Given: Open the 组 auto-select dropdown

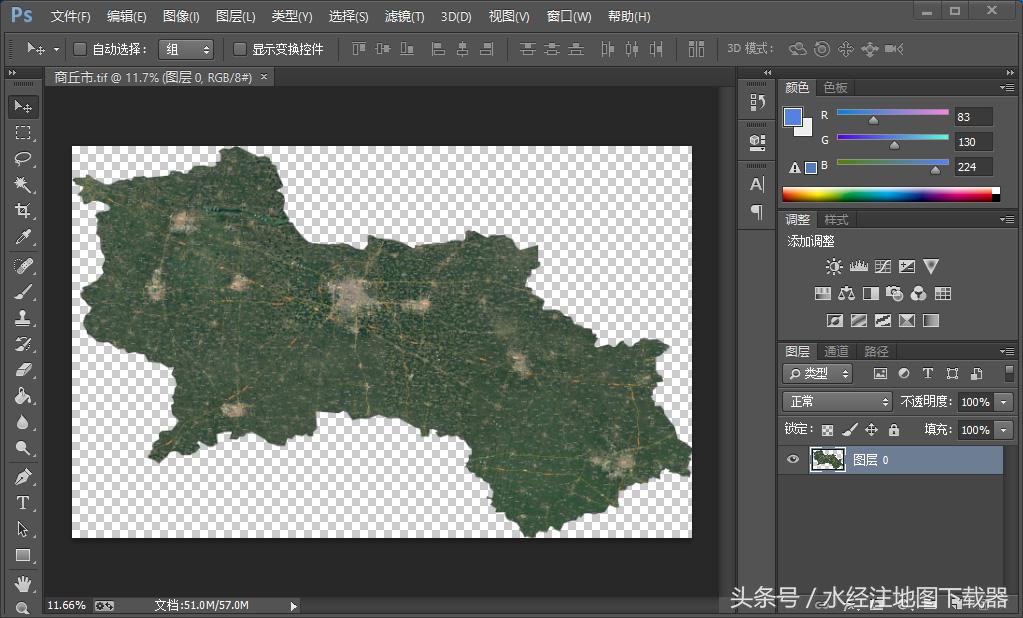Looking at the screenshot, I should (186, 49).
